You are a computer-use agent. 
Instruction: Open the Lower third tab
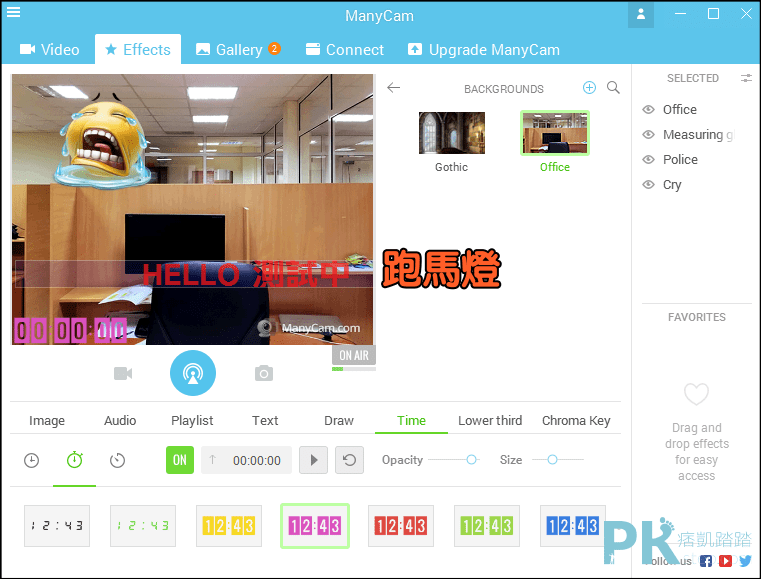490,420
